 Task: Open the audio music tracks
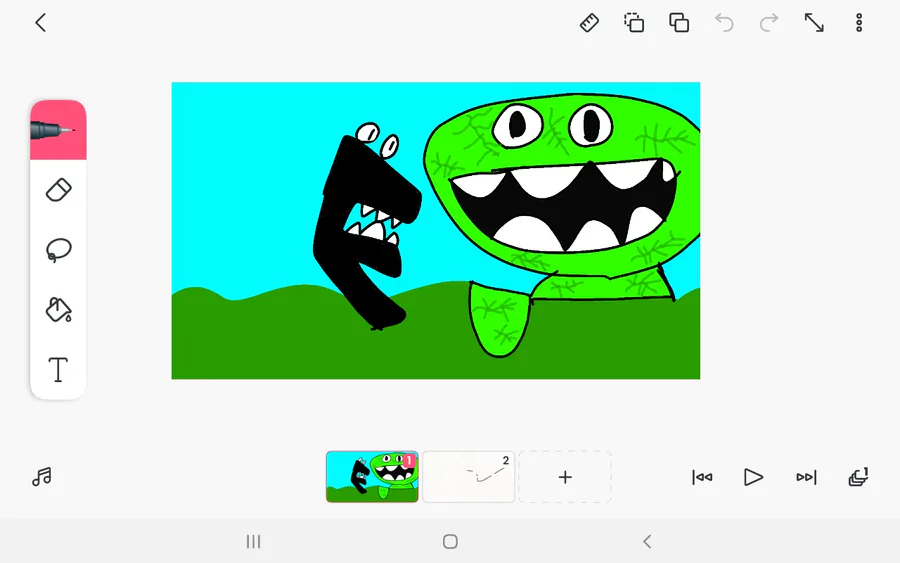click(x=42, y=477)
